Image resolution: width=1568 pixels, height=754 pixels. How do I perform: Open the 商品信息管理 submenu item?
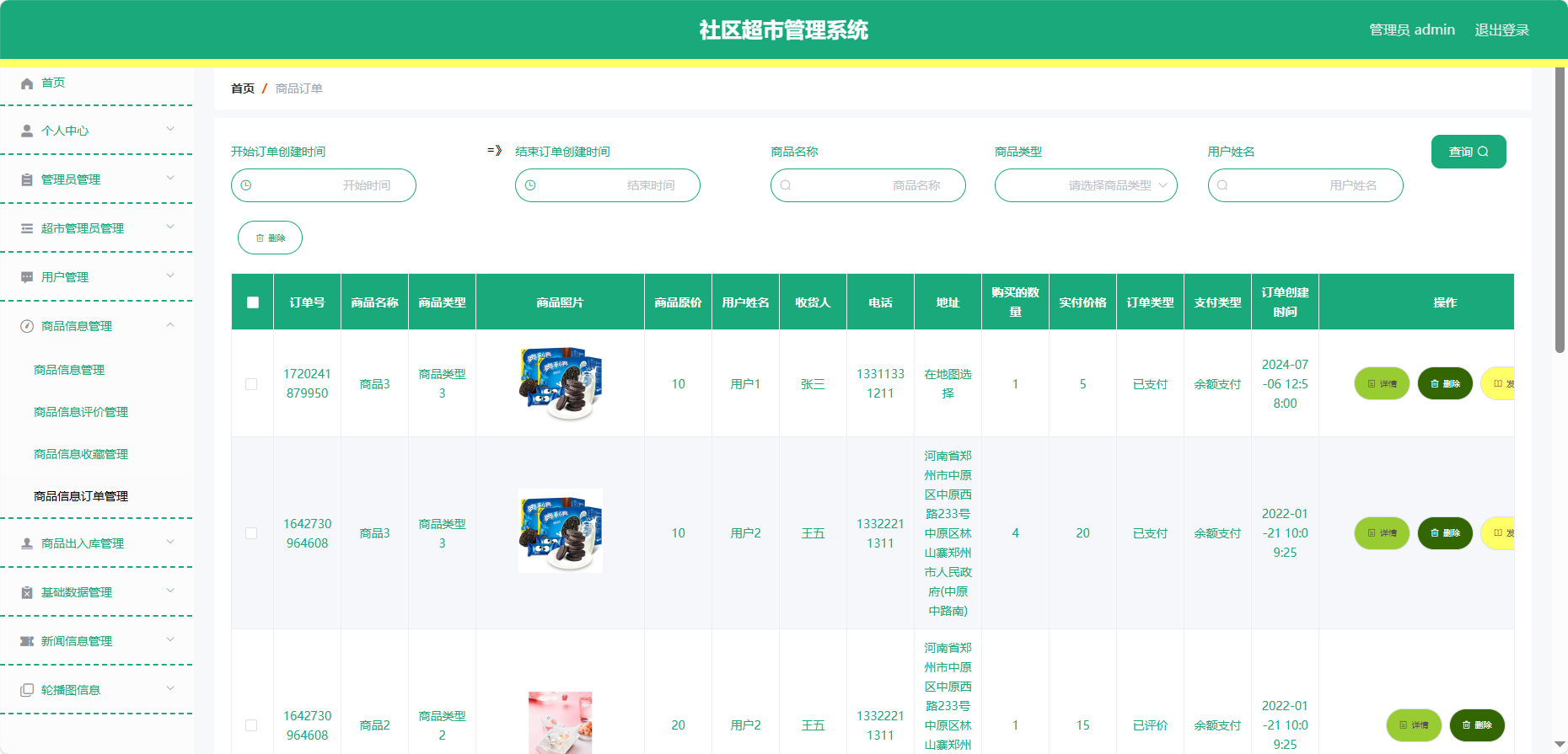69,370
